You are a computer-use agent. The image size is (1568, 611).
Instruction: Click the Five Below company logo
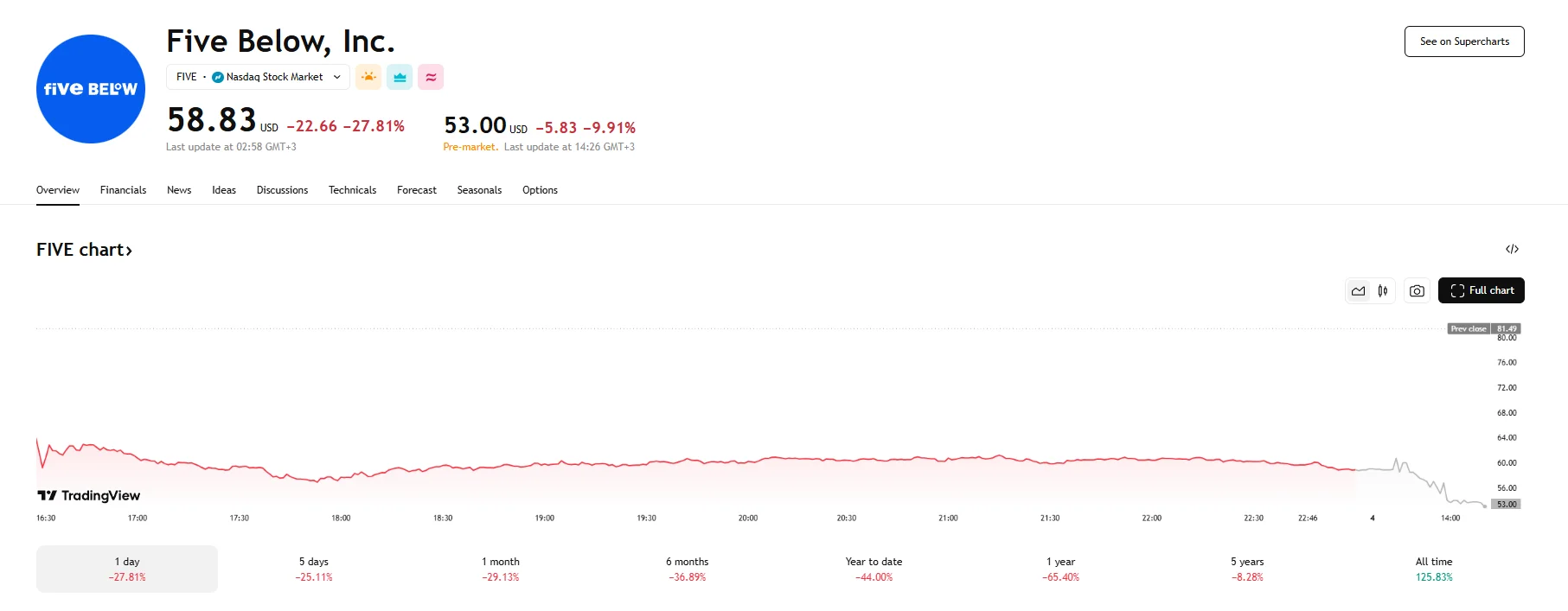pos(90,88)
